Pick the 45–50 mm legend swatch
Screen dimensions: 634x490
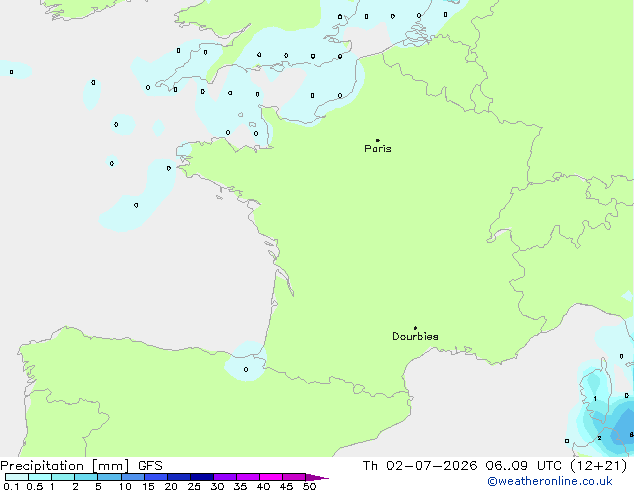(294, 477)
